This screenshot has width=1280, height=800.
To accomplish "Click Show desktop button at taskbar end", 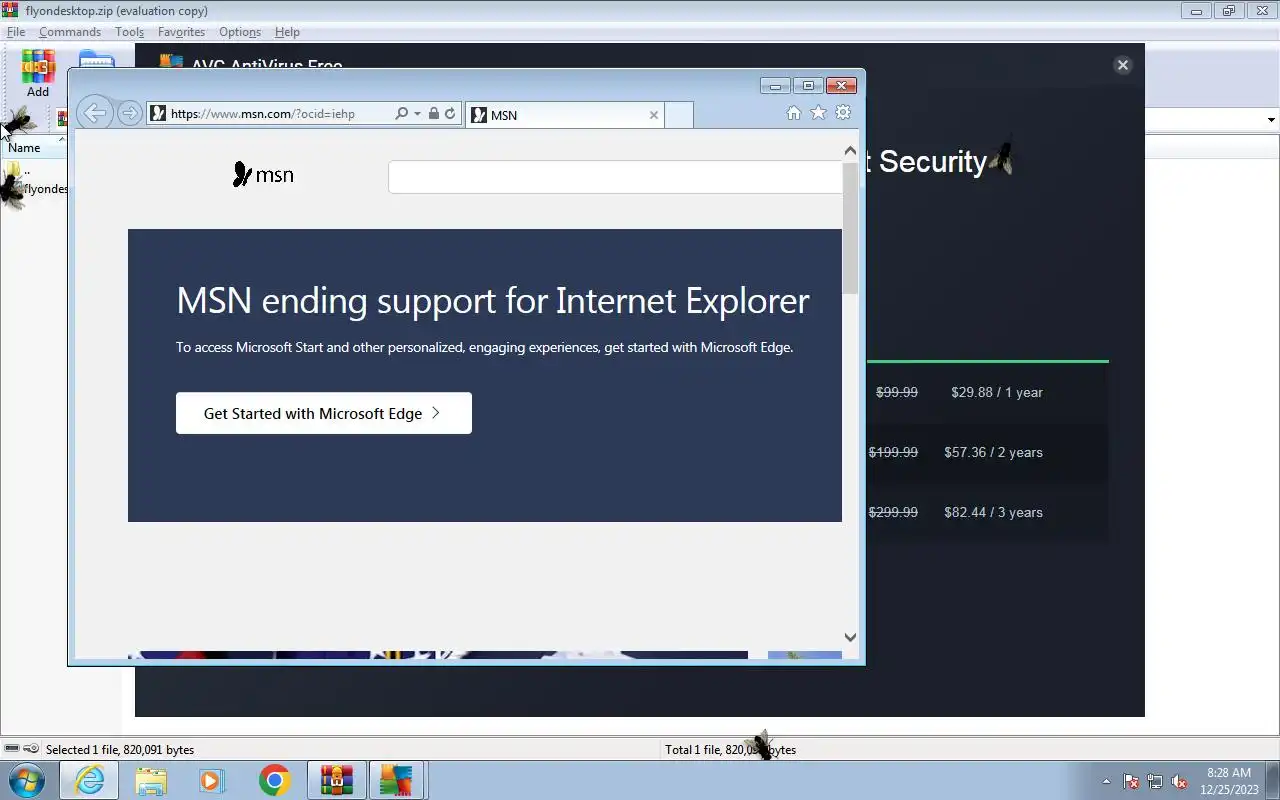I will coord(1273,780).
